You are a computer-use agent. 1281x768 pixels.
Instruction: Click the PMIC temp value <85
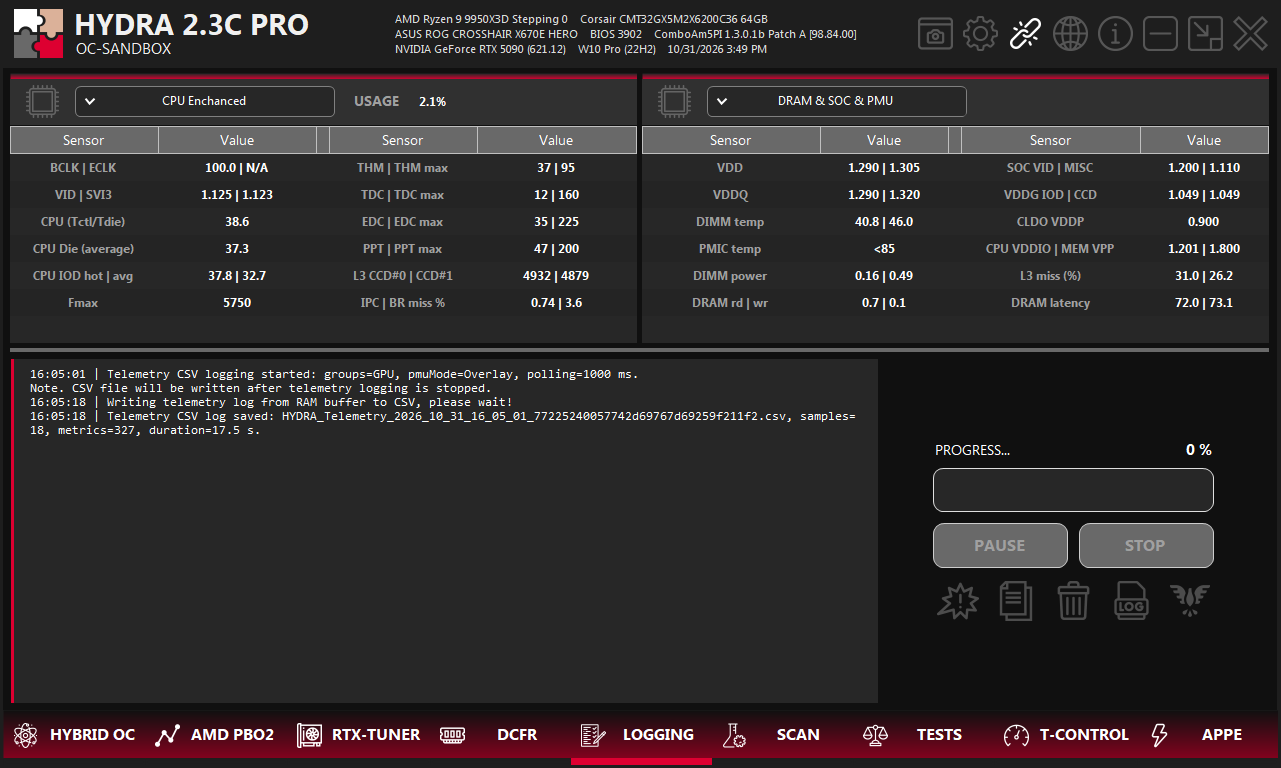[x=884, y=249]
